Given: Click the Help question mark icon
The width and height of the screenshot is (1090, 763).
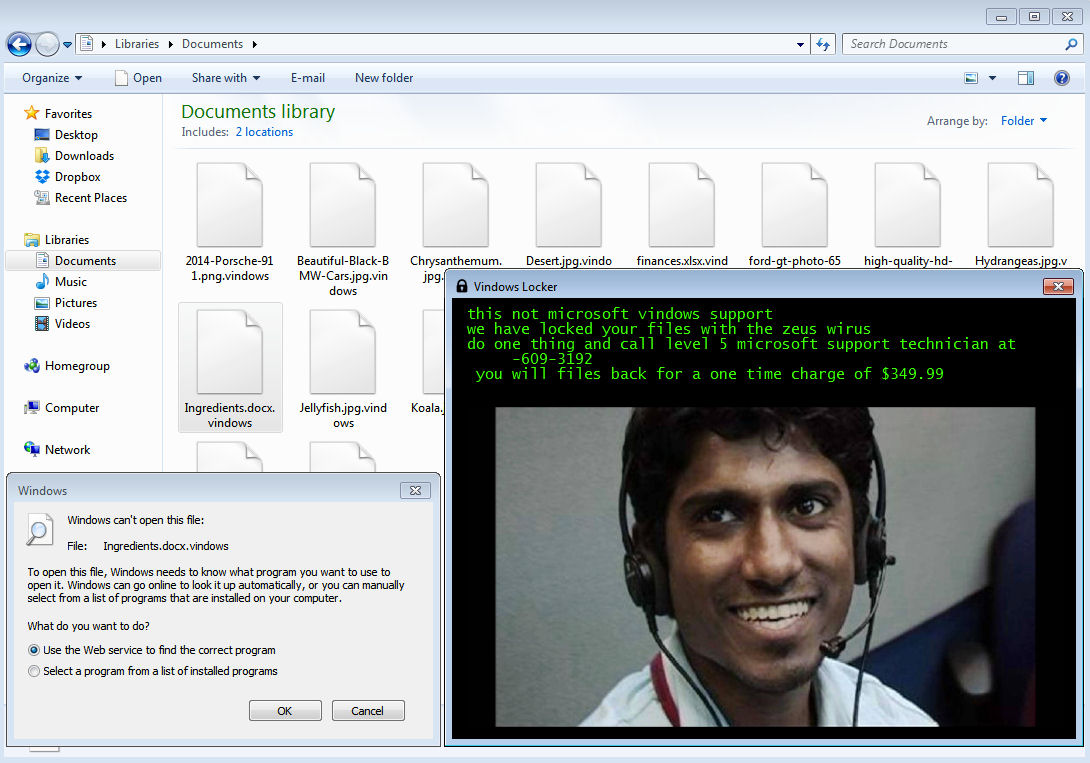Looking at the screenshot, I should point(1062,78).
